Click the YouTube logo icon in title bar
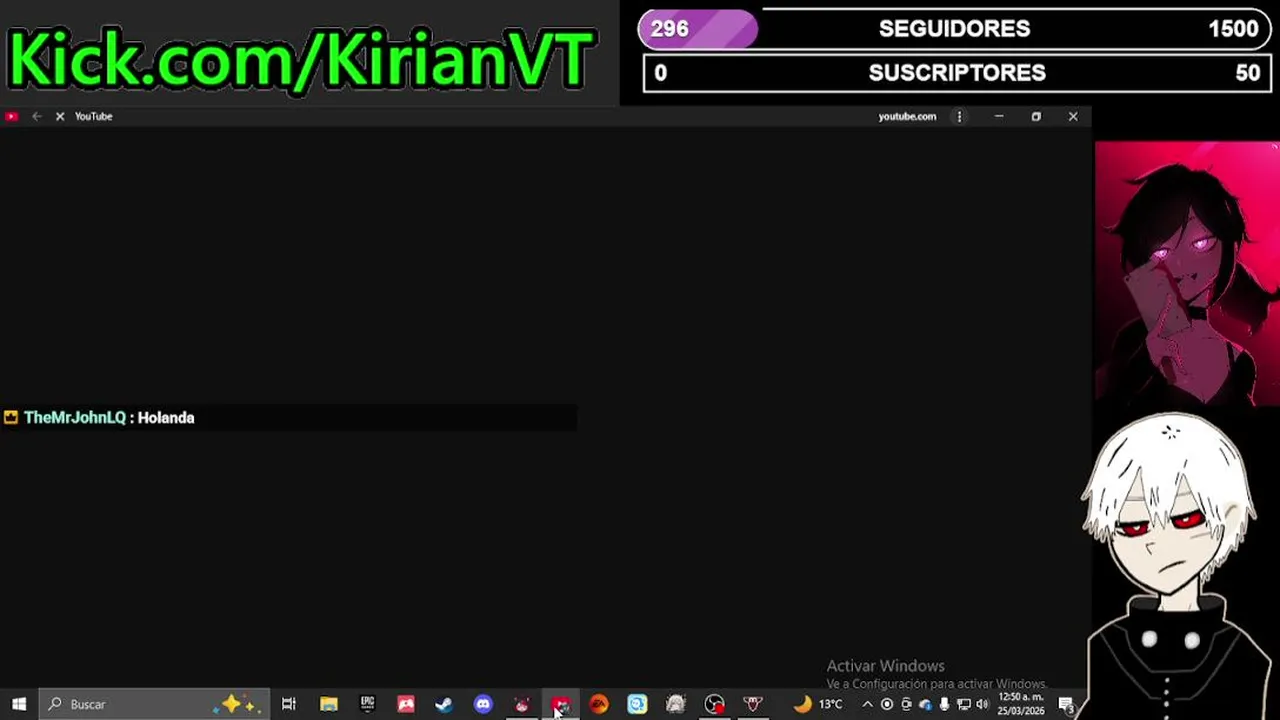1280x720 pixels. point(11,116)
